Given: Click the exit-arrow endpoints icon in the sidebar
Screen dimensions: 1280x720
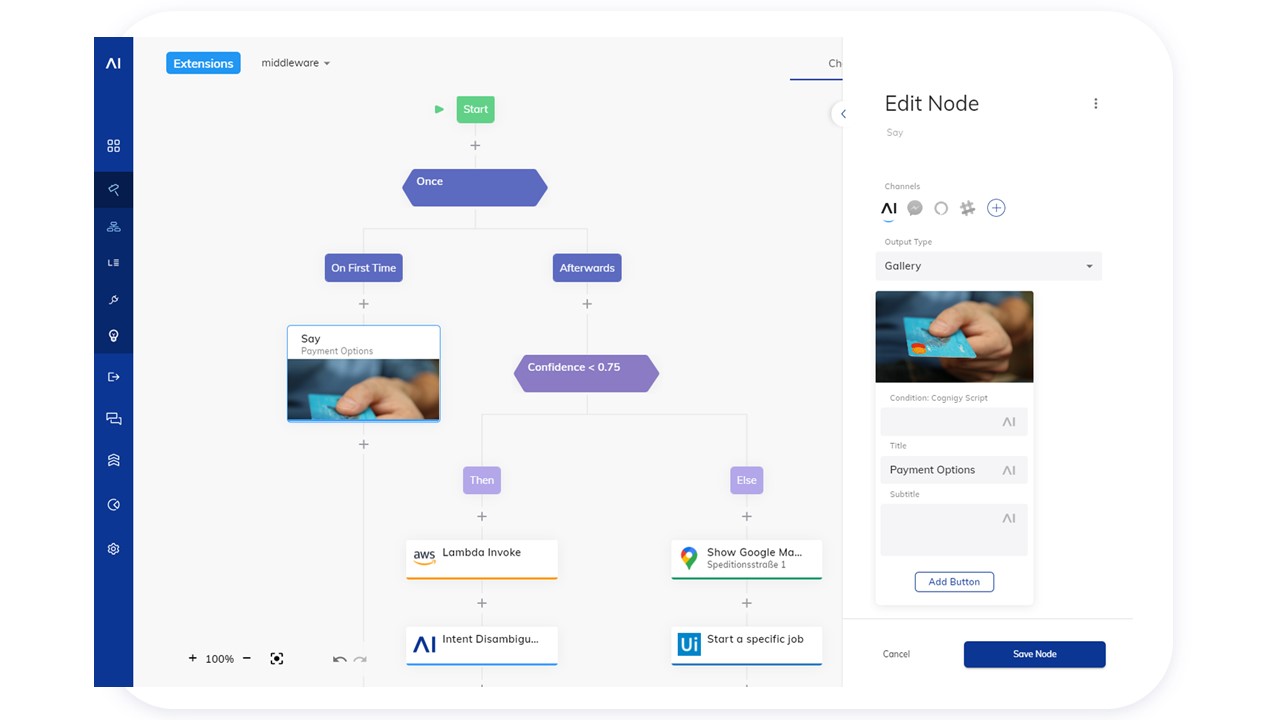Looking at the screenshot, I should point(113,377).
